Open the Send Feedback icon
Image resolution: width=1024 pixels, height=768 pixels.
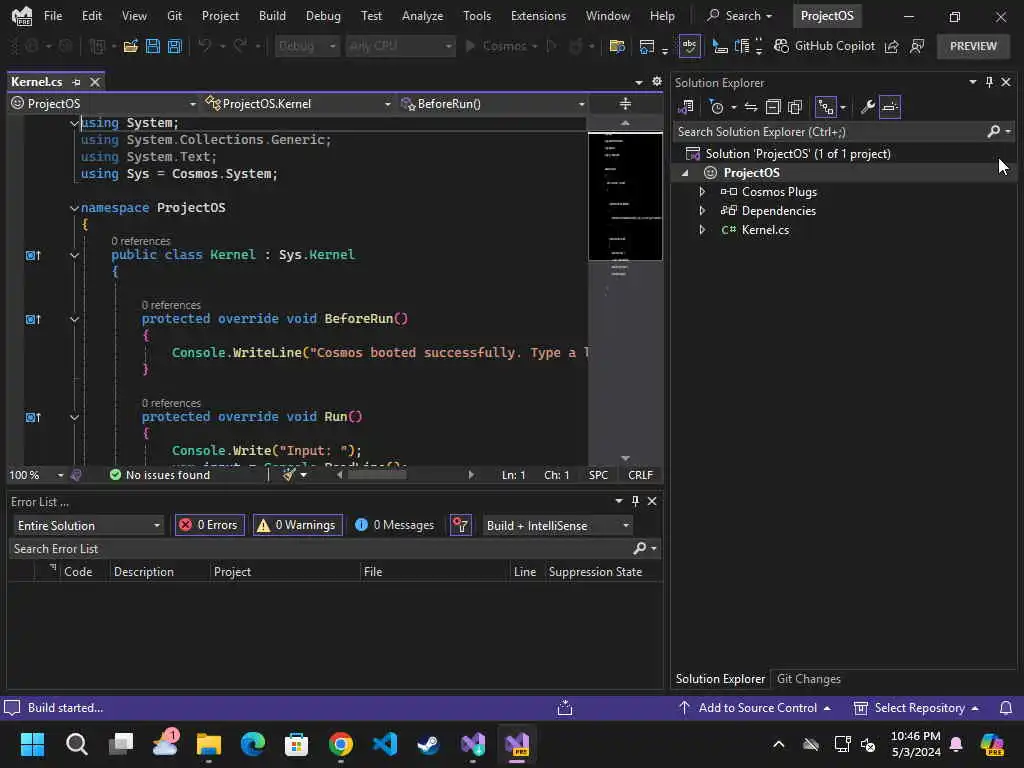click(x=917, y=46)
